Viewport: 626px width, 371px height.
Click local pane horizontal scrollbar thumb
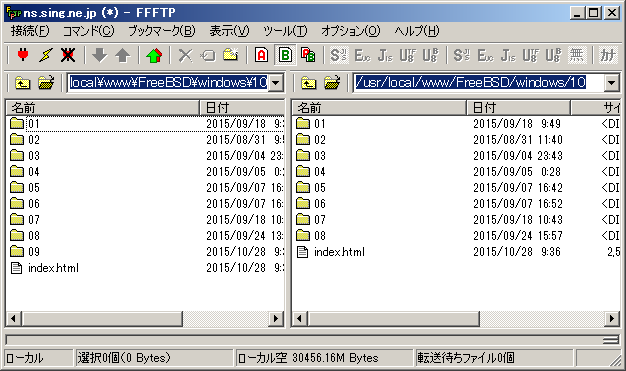point(102,318)
